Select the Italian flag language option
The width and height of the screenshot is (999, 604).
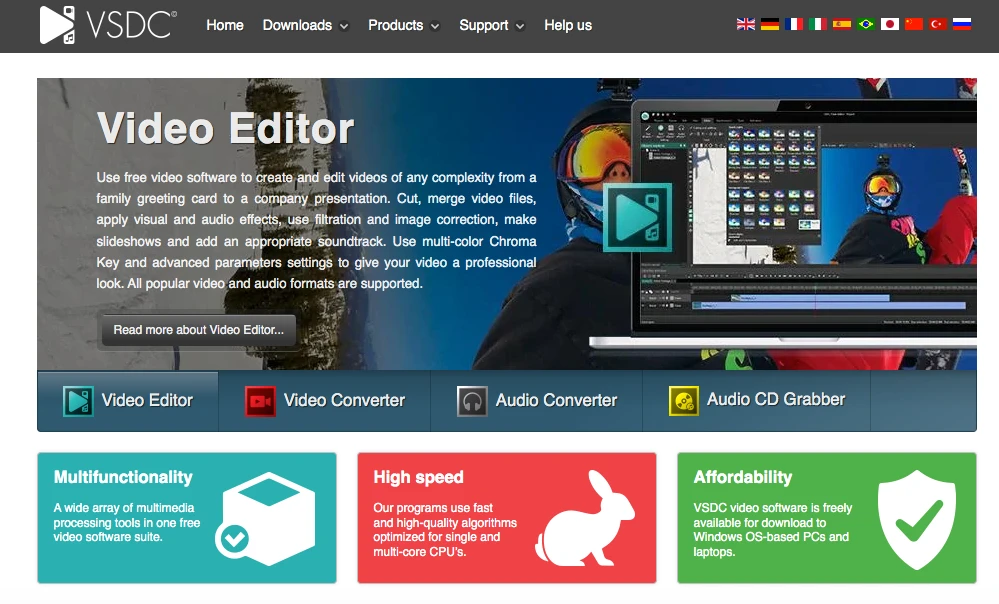817,24
